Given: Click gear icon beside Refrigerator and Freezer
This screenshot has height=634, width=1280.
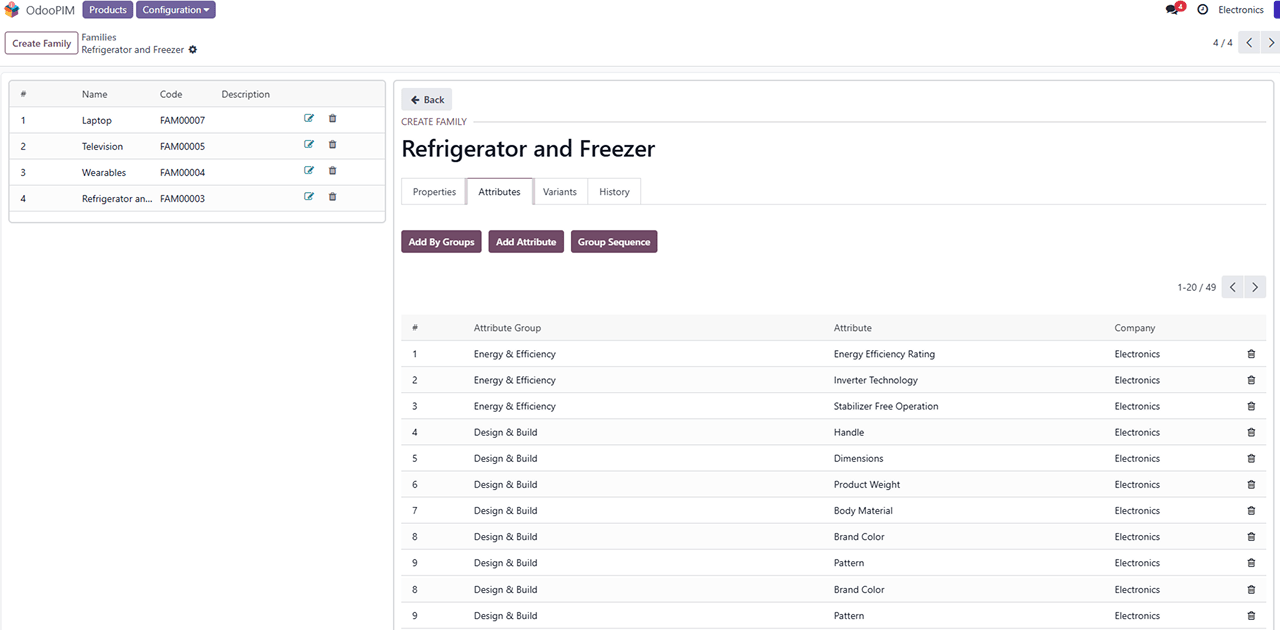Looking at the screenshot, I should tap(193, 50).
